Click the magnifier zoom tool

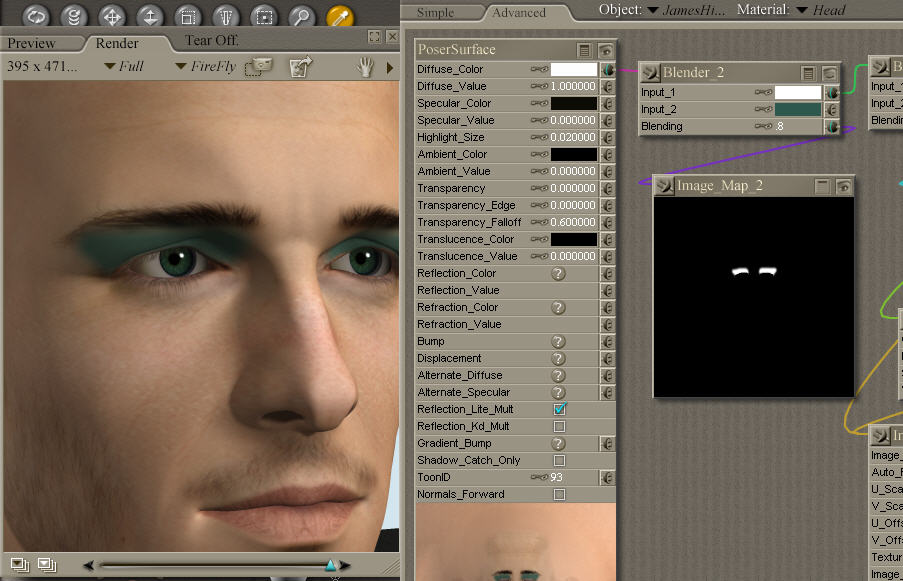(301, 16)
